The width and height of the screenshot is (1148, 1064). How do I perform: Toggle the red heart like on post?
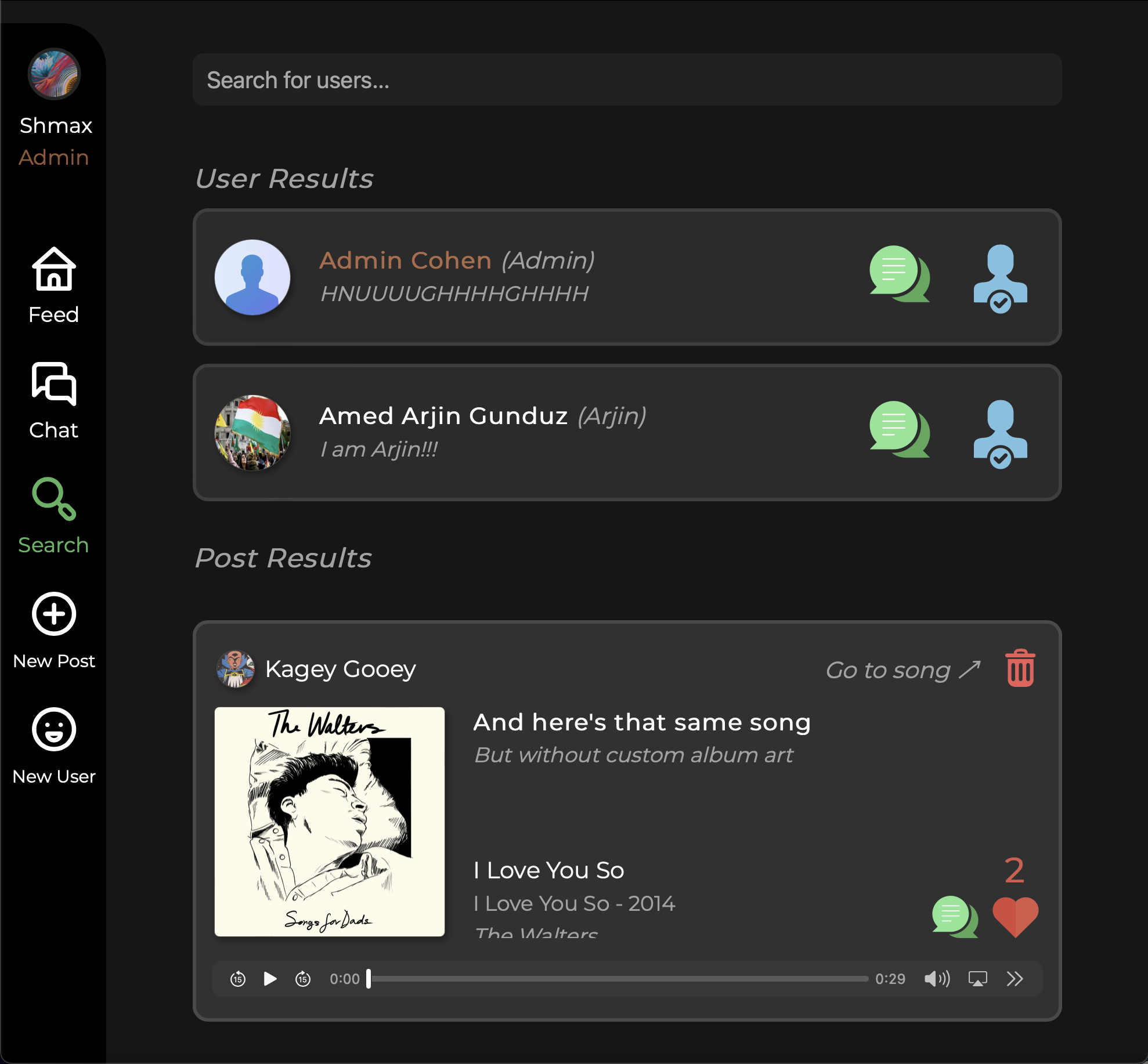pos(1015,916)
